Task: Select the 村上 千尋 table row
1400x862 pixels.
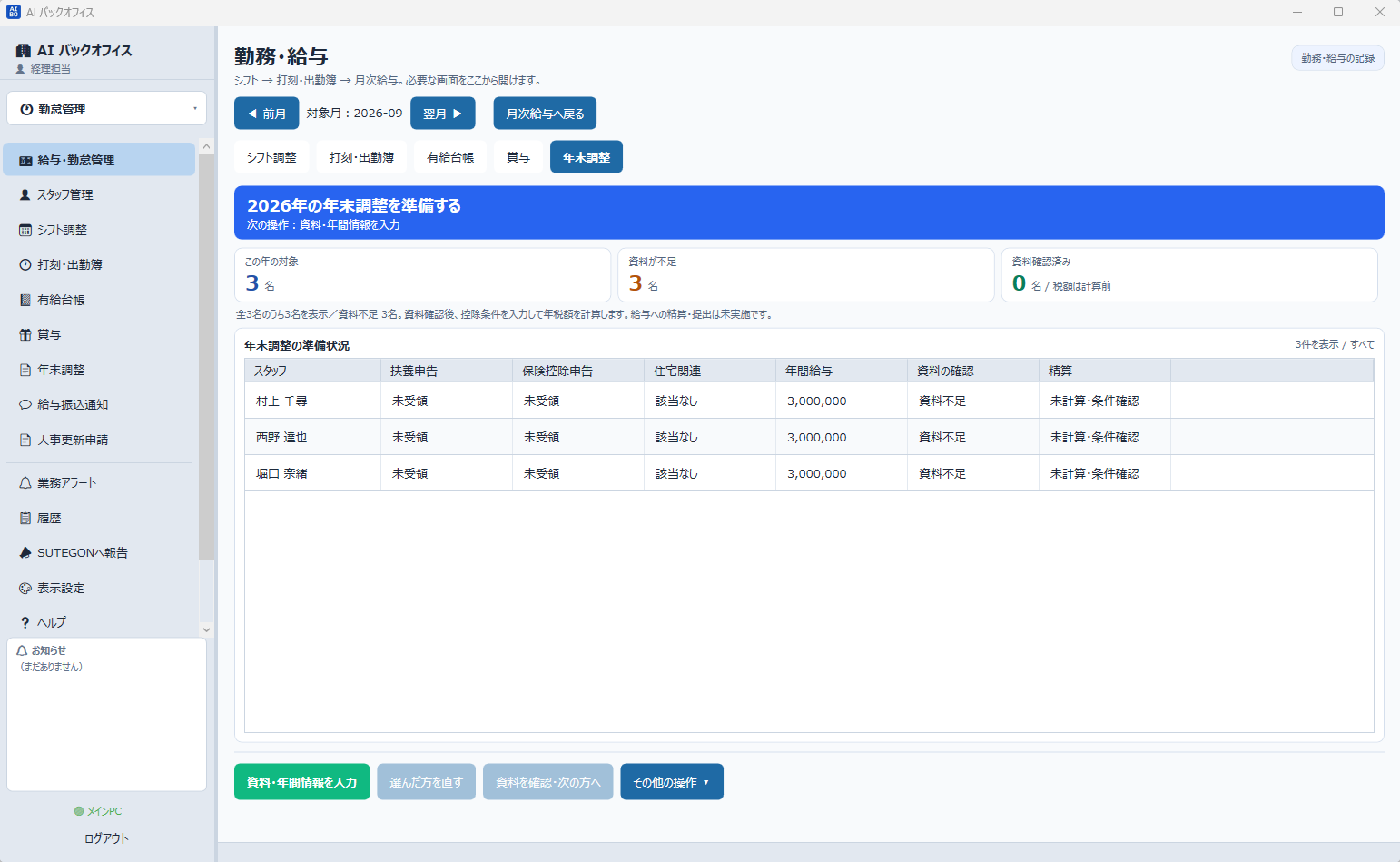Action: click(x=809, y=401)
